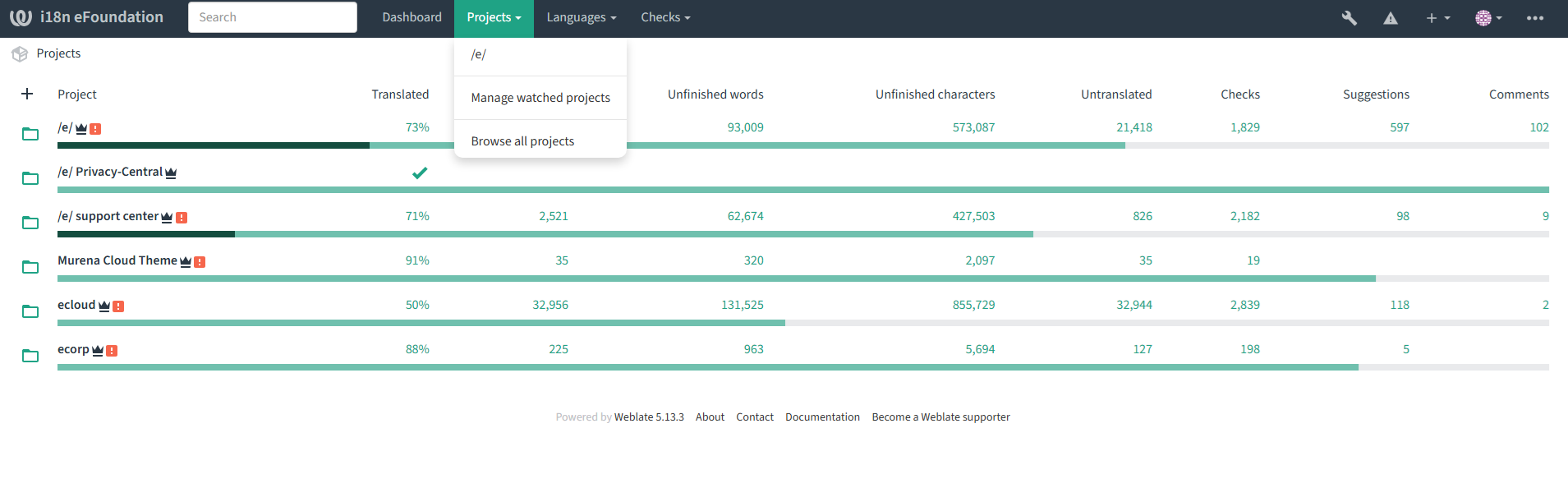Click the red alert icon next to ecorp
1568x488 pixels.
112,351
